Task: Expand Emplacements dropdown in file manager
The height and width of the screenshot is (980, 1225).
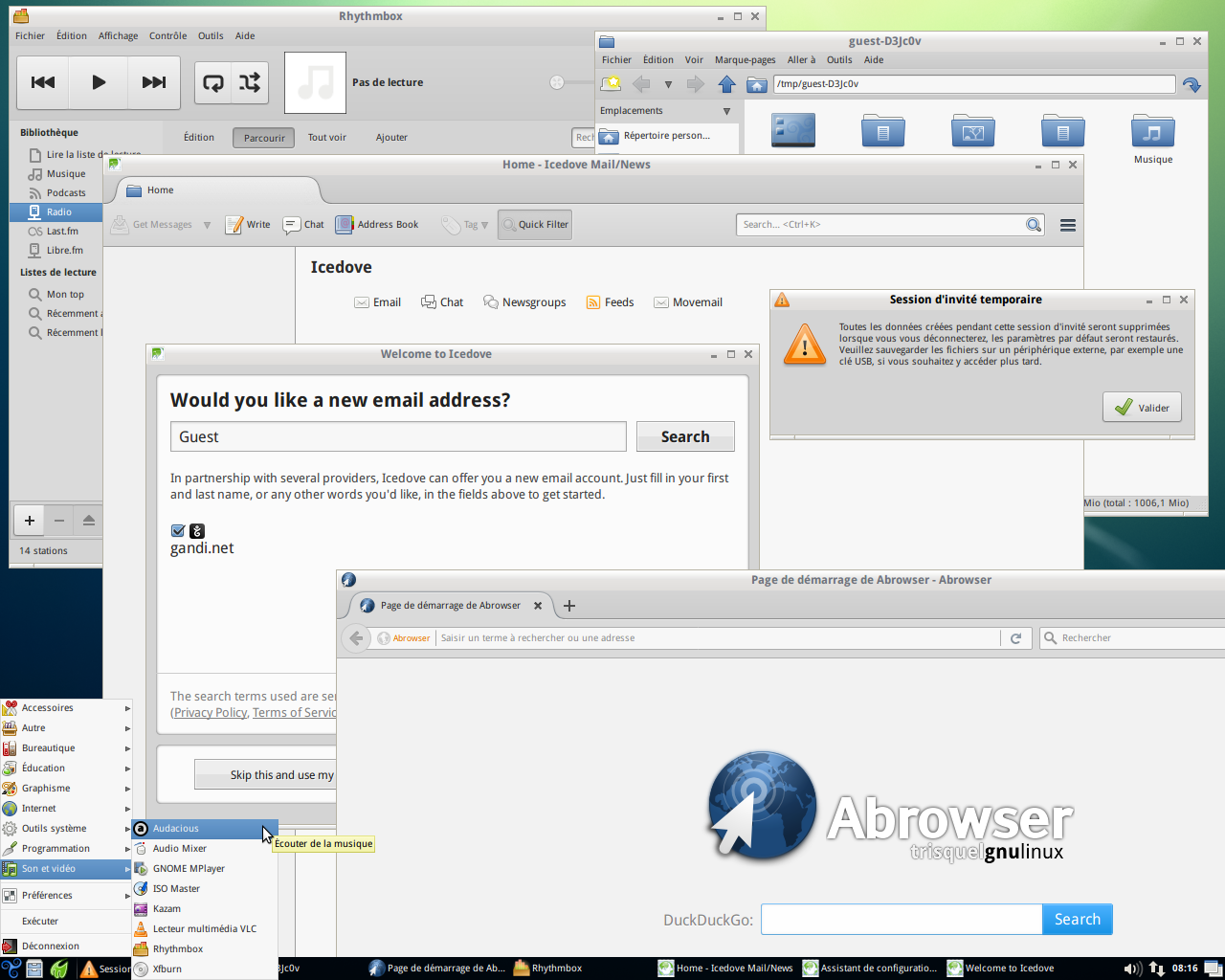Action: tap(726, 111)
